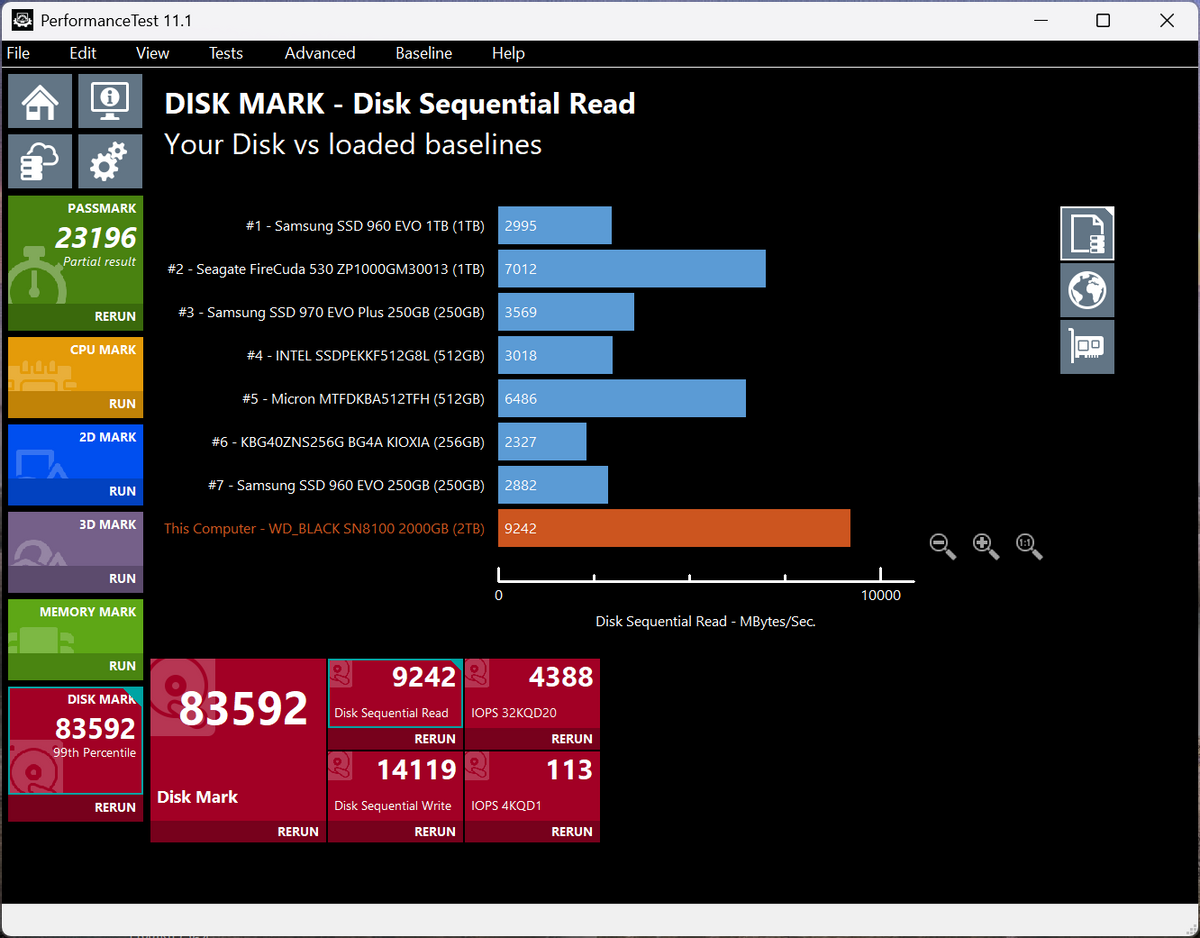The width and height of the screenshot is (1200, 938).
Task: Select the Disk Mark 83592 sidebar tile
Action: point(75,741)
